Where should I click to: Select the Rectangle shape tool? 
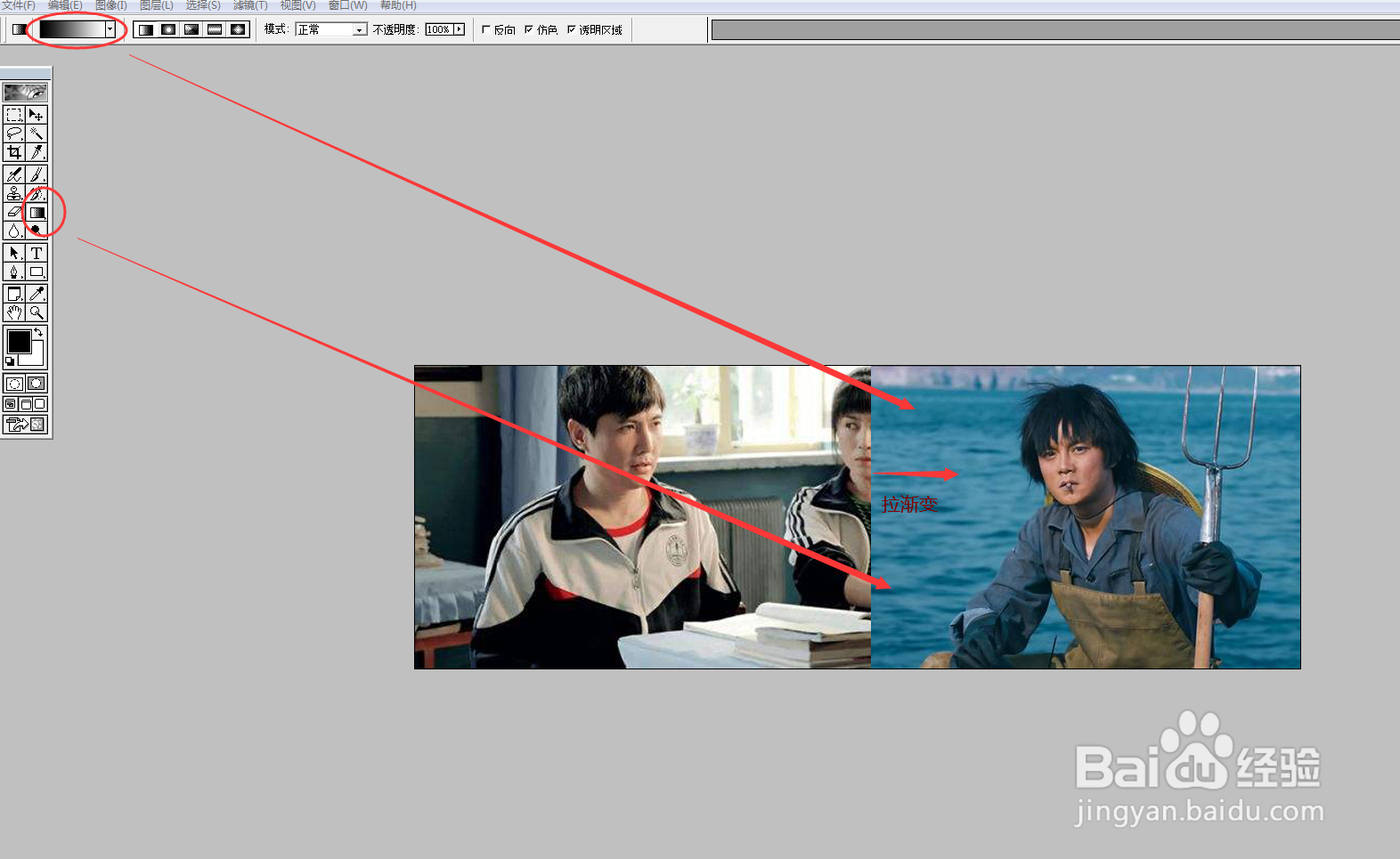(x=37, y=271)
